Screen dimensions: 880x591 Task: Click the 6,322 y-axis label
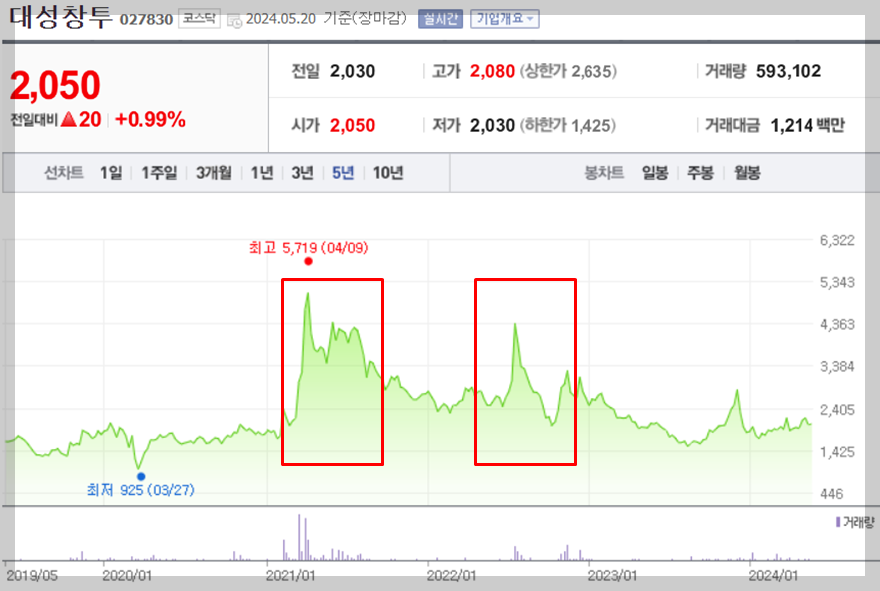(x=837, y=241)
